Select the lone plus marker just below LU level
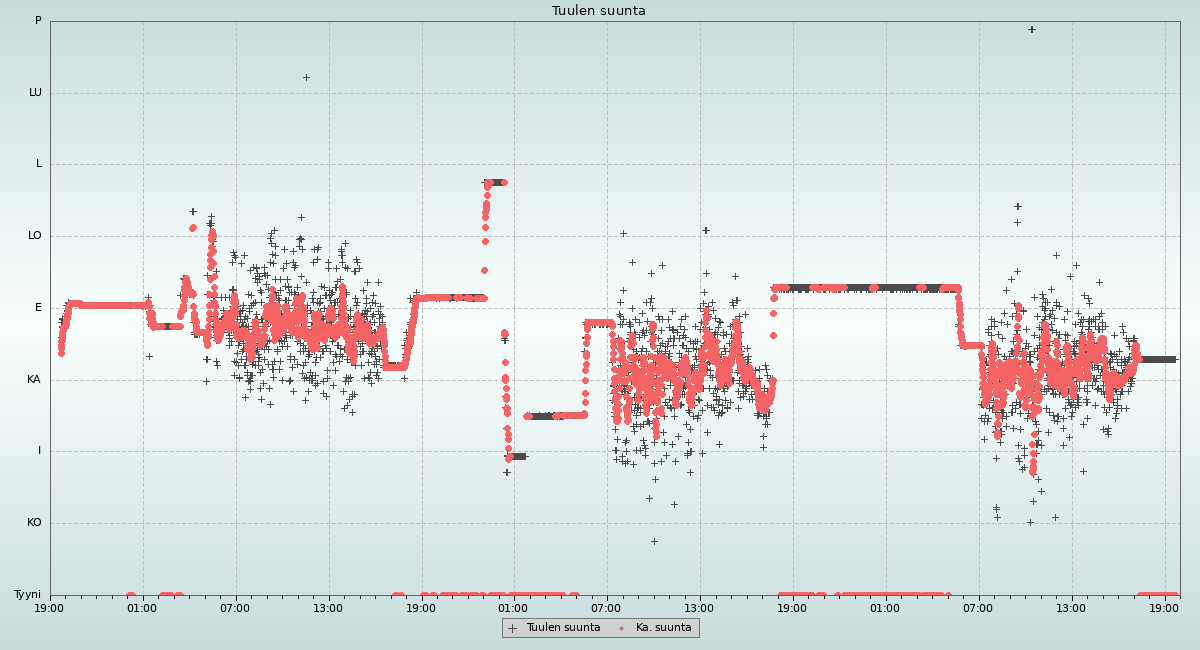Viewport: 1200px width, 650px height. click(306, 77)
